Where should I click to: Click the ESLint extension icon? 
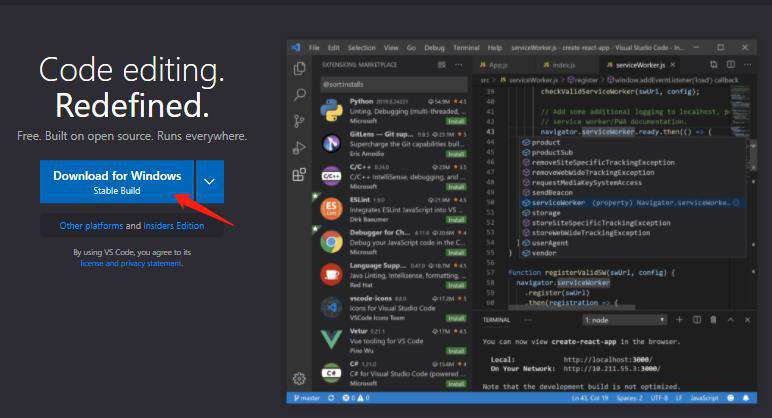coord(331,209)
